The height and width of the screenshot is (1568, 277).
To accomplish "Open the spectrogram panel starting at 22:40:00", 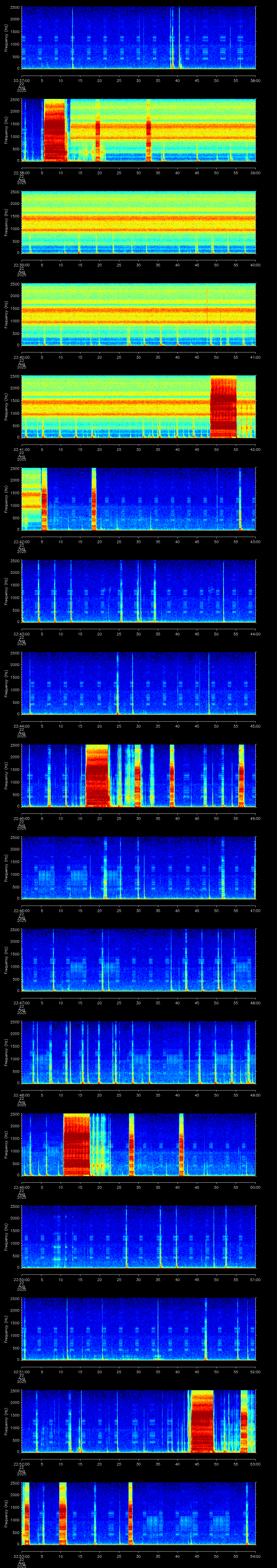I will click(x=139, y=315).
